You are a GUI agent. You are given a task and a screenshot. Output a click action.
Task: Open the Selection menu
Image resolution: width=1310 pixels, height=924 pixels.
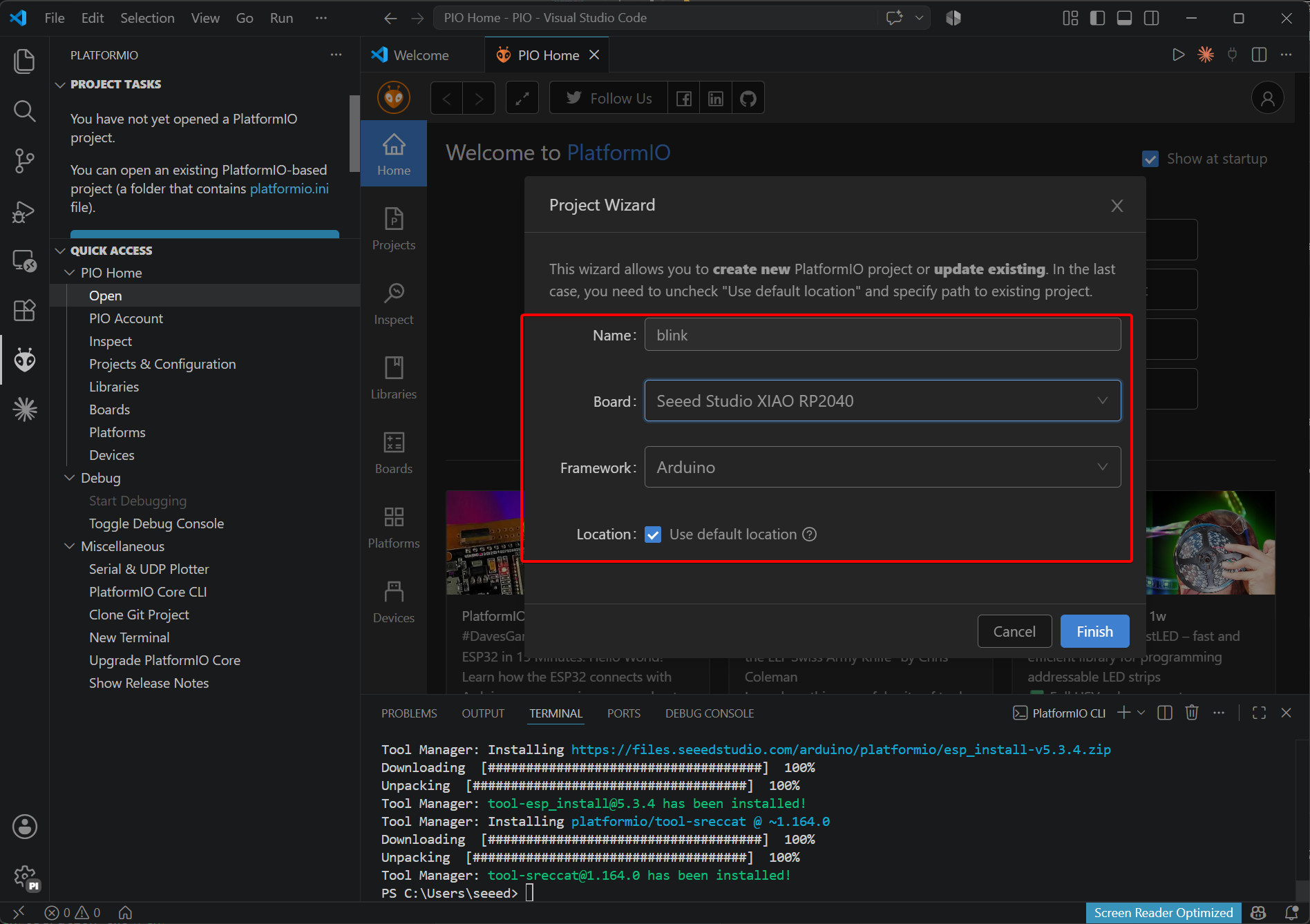[x=147, y=18]
